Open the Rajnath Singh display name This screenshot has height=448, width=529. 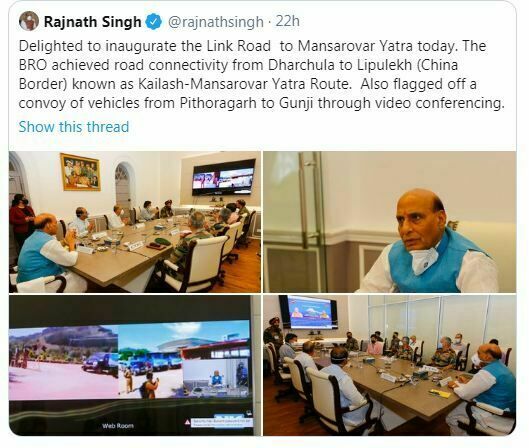tap(93, 22)
